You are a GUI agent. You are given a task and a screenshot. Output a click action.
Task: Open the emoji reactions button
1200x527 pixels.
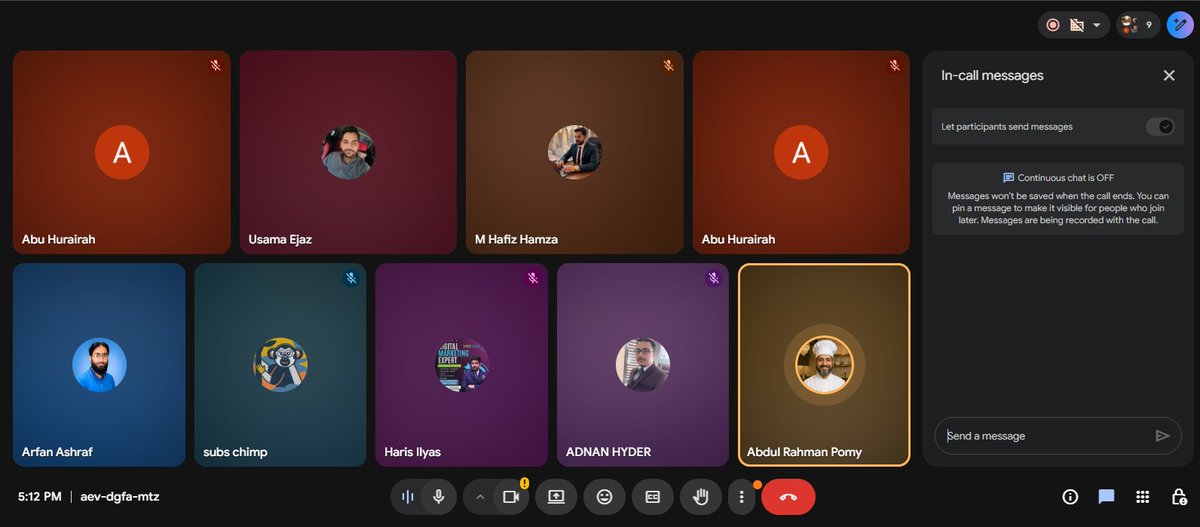point(604,496)
